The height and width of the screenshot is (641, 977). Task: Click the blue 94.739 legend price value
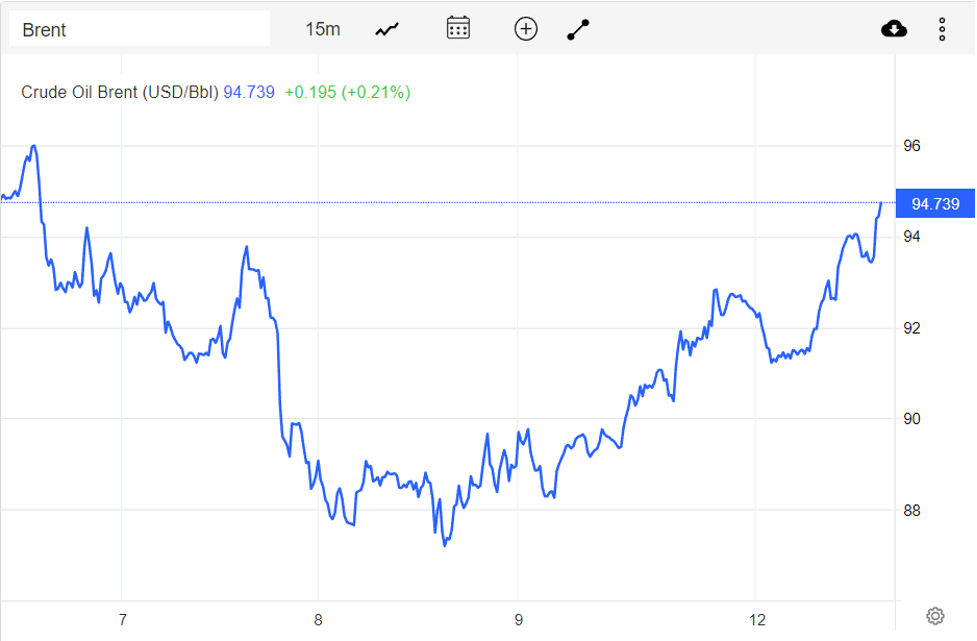click(249, 92)
